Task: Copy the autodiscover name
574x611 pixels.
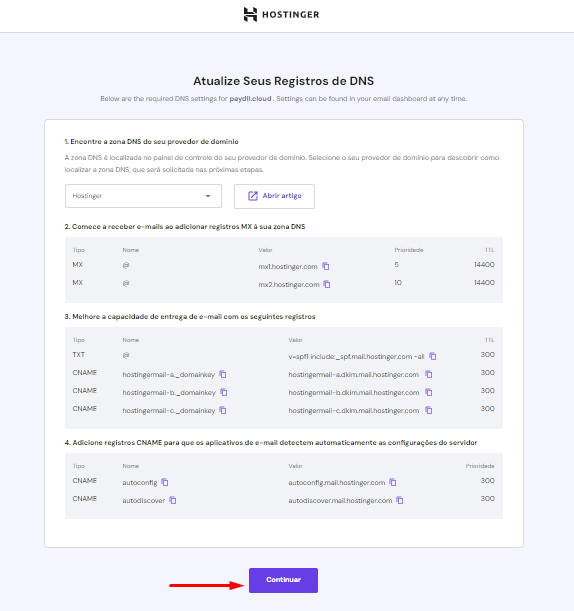Action: pos(173,500)
